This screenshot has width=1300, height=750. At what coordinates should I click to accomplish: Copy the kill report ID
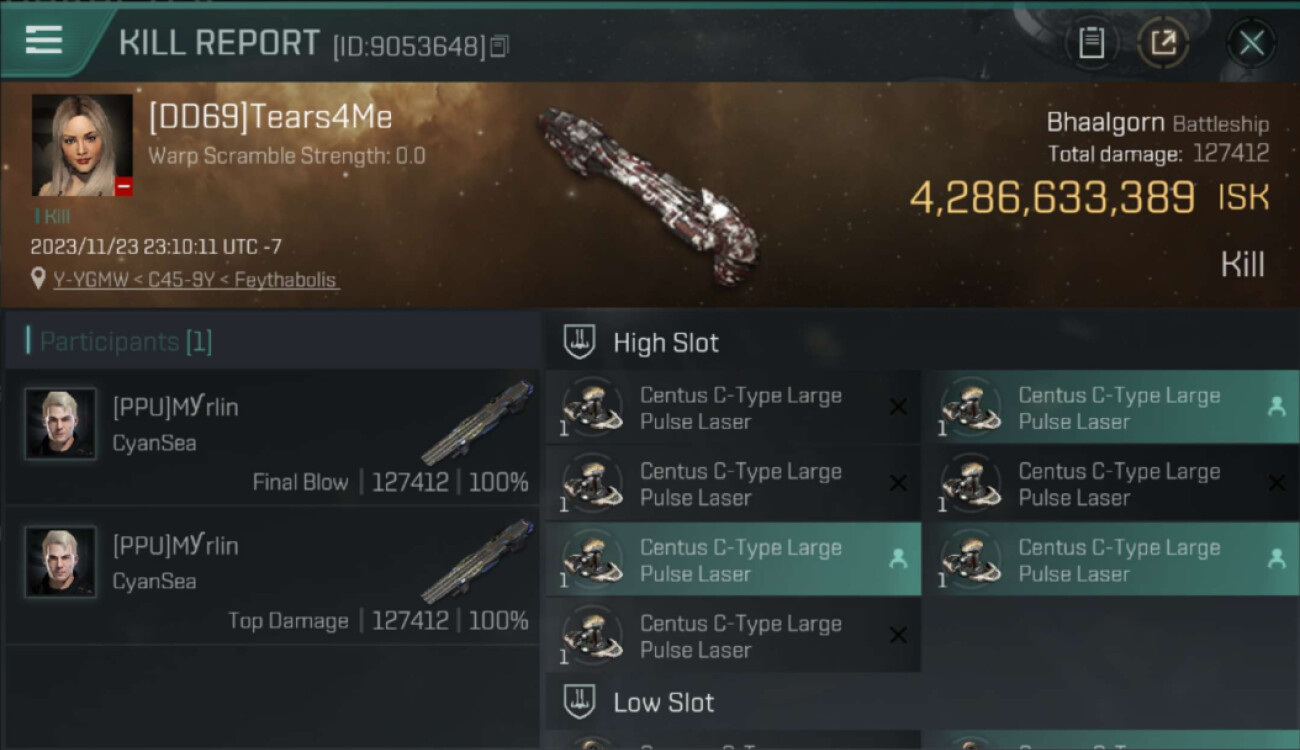(x=499, y=46)
